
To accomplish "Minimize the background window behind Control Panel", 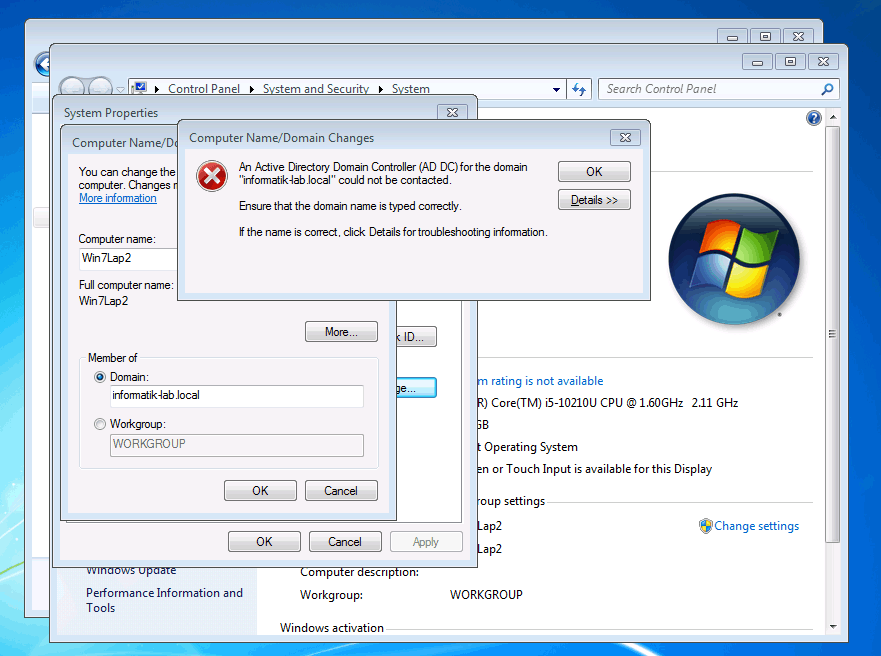I will pyautogui.click(x=732, y=37).
